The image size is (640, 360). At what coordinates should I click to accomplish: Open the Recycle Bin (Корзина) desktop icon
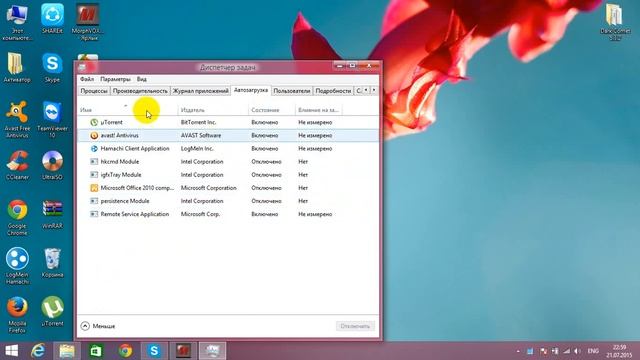pyautogui.click(x=52, y=263)
